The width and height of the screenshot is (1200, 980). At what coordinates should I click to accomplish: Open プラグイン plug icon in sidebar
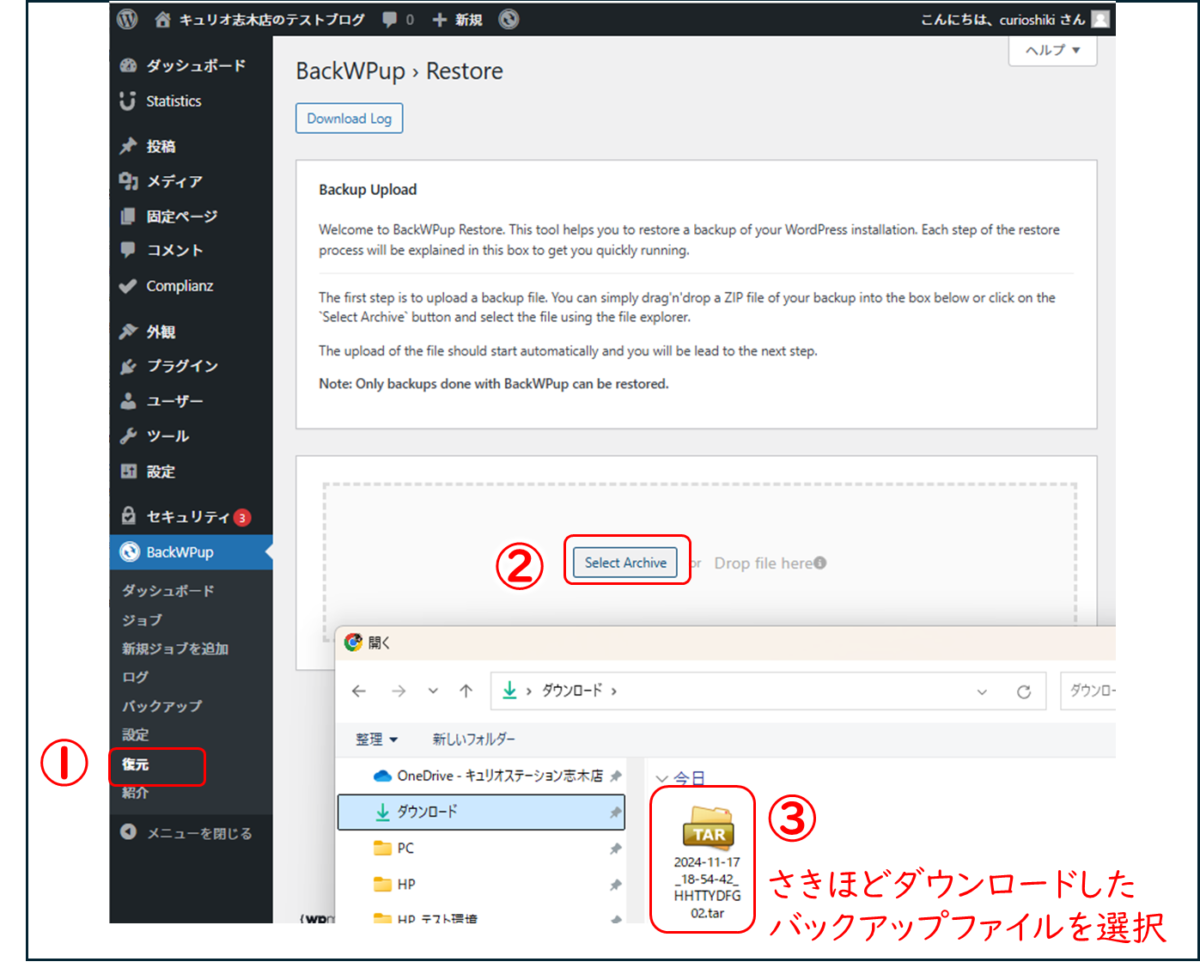pyautogui.click(x=128, y=366)
